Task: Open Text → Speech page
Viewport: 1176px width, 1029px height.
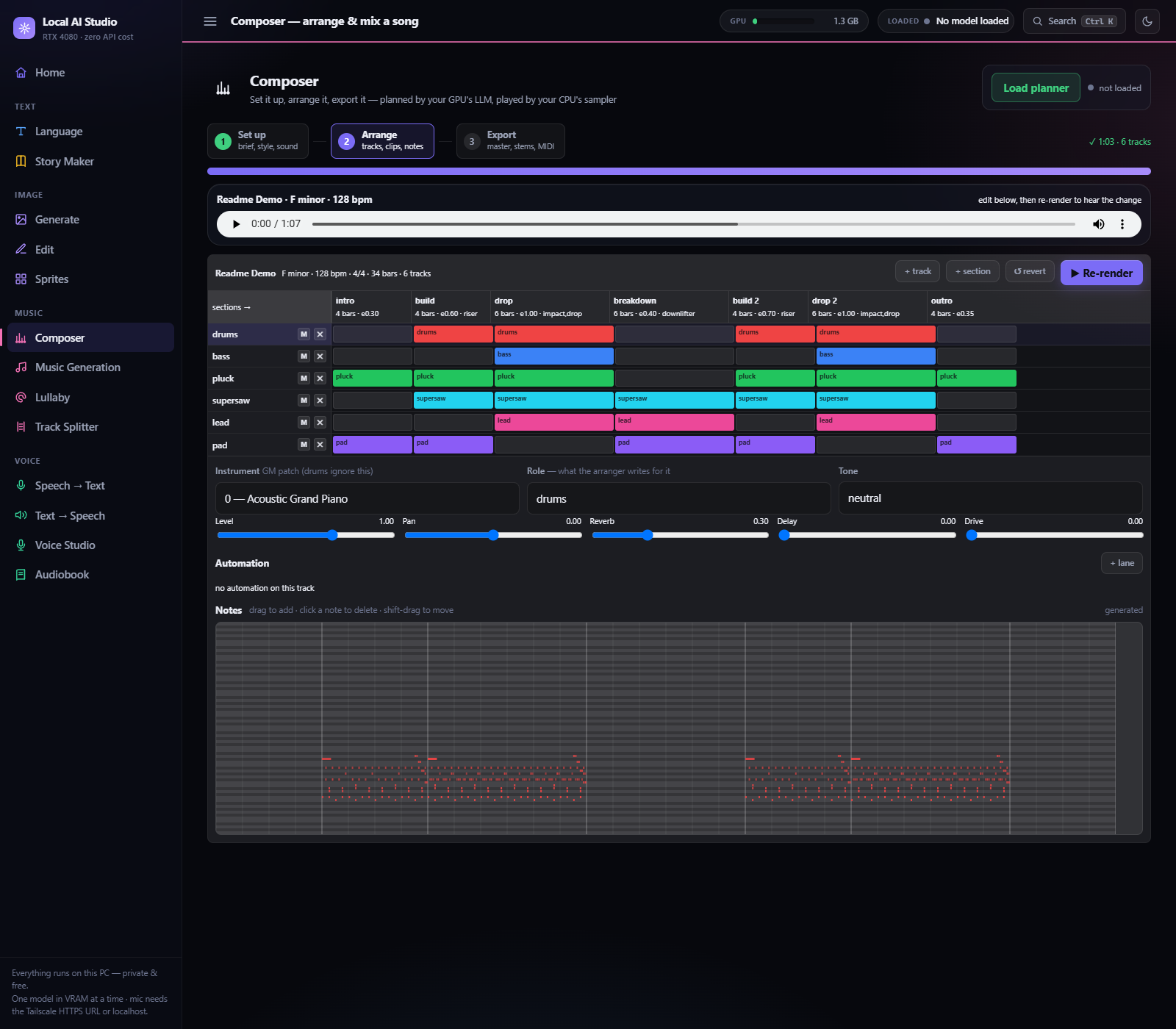Action: click(x=90, y=516)
